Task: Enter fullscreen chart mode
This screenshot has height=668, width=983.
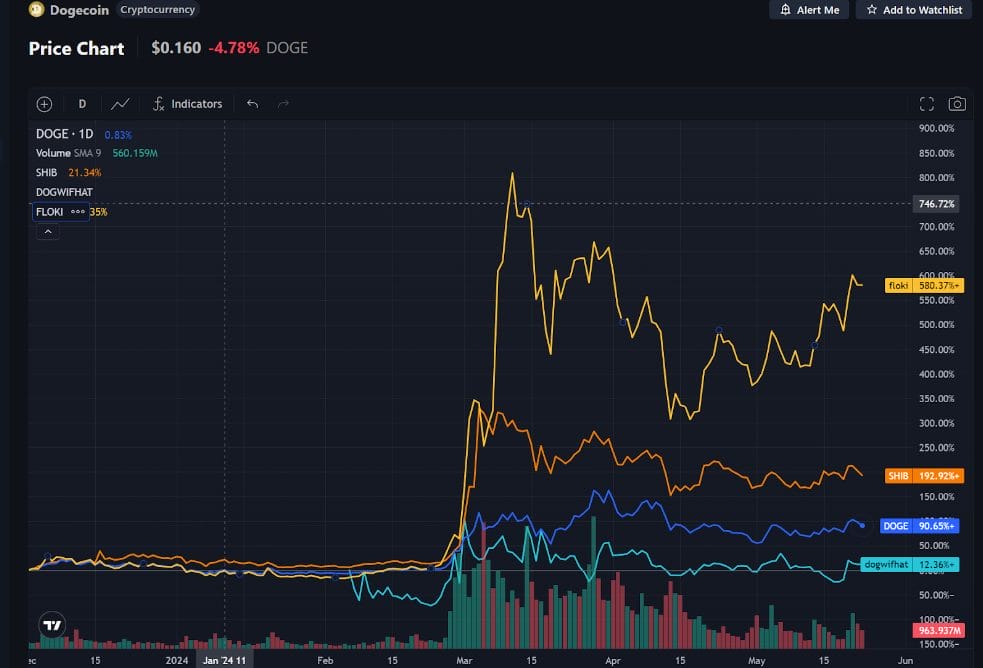Action: (927, 104)
